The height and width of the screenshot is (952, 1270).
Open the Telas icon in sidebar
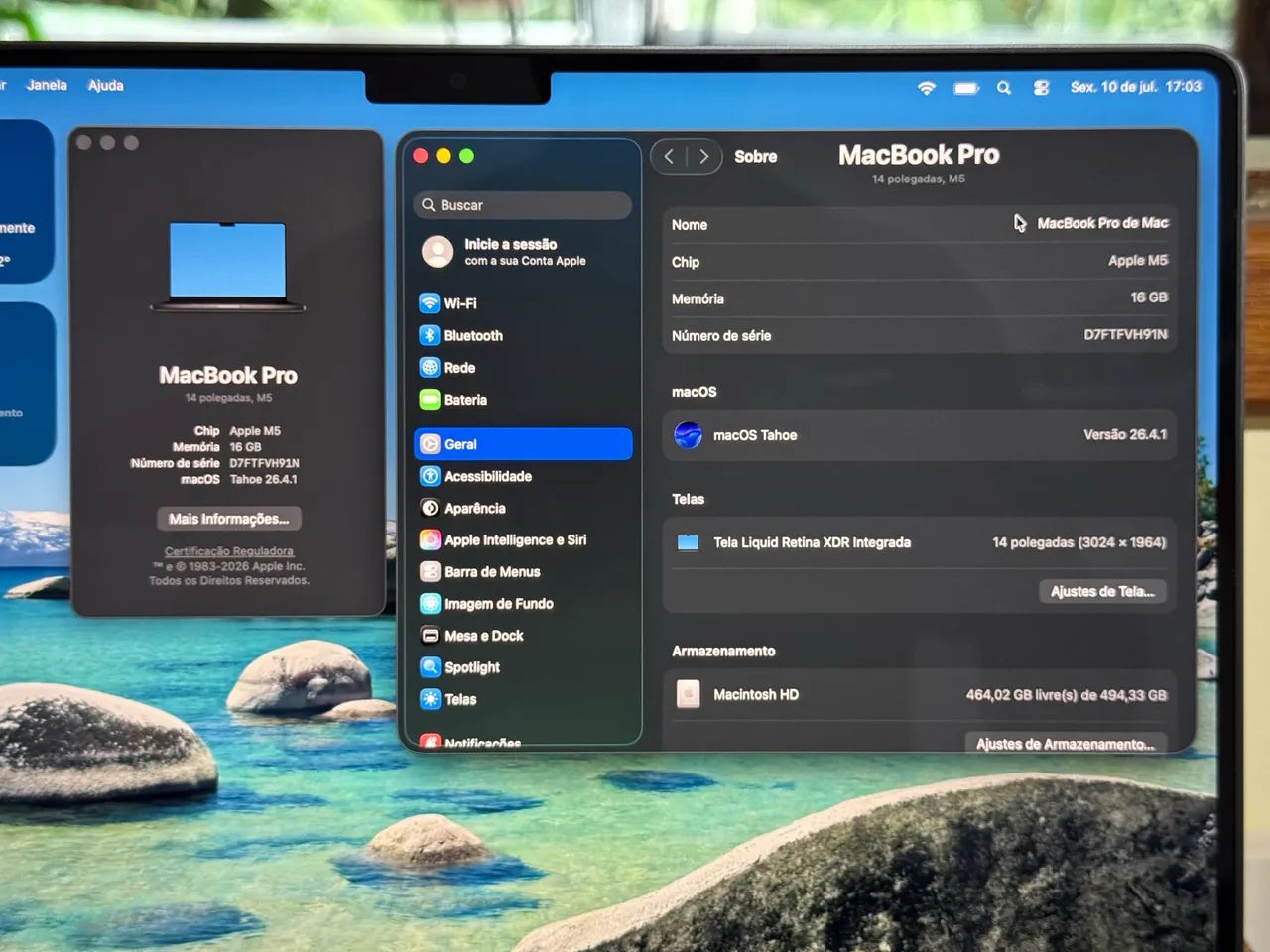[430, 699]
